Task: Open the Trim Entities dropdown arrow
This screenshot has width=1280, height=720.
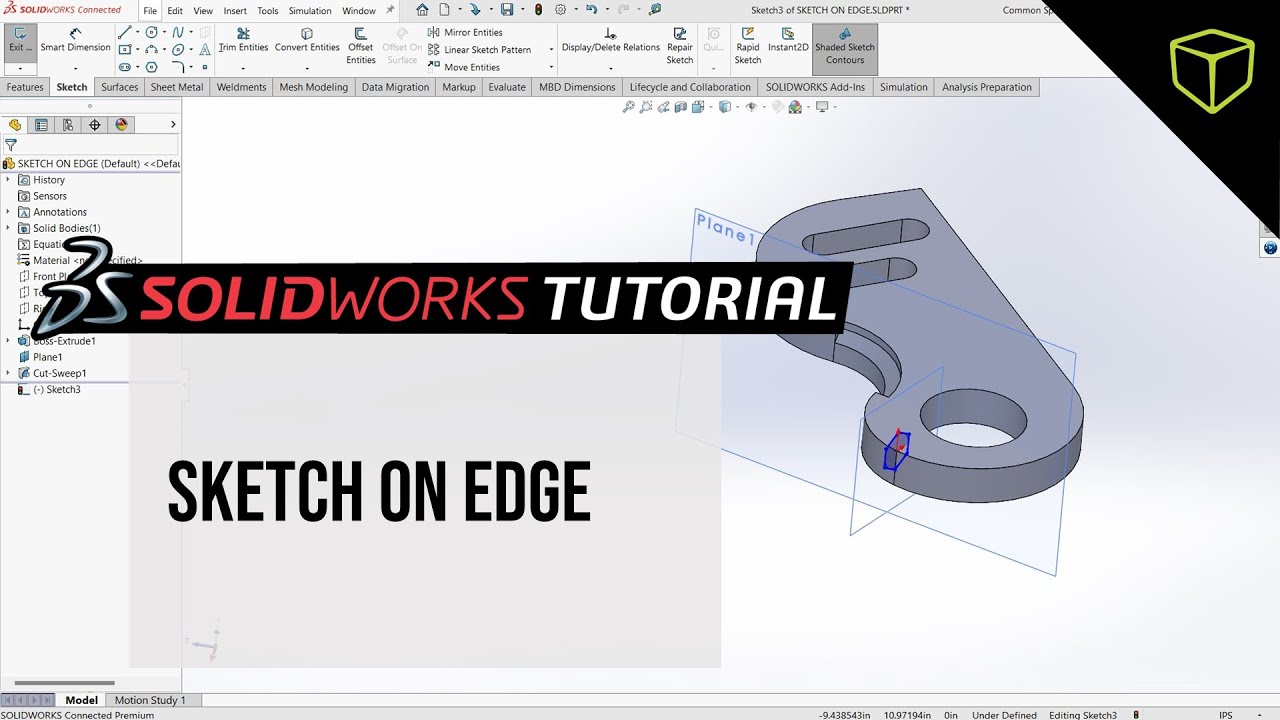Action: coord(243,68)
